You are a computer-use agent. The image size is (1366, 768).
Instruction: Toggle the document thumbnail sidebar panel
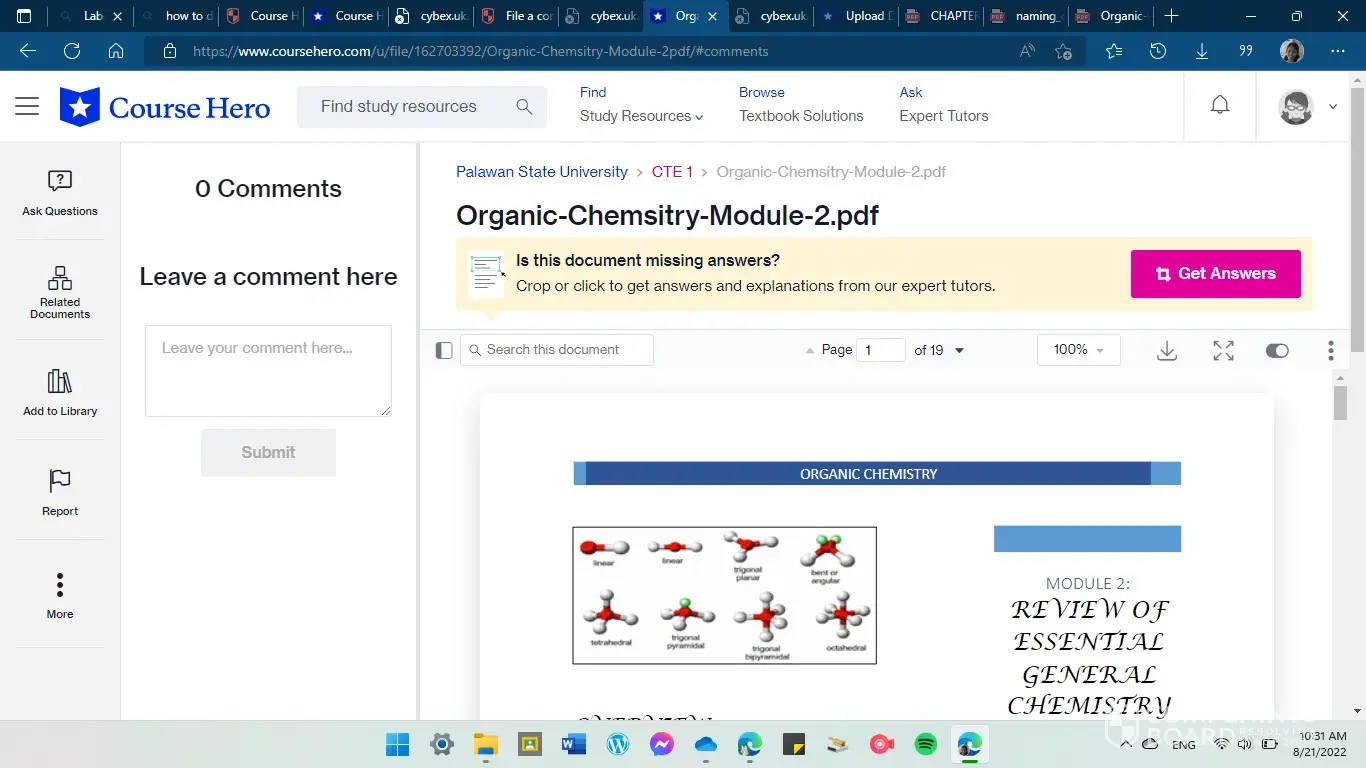click(x=444, y=350)
